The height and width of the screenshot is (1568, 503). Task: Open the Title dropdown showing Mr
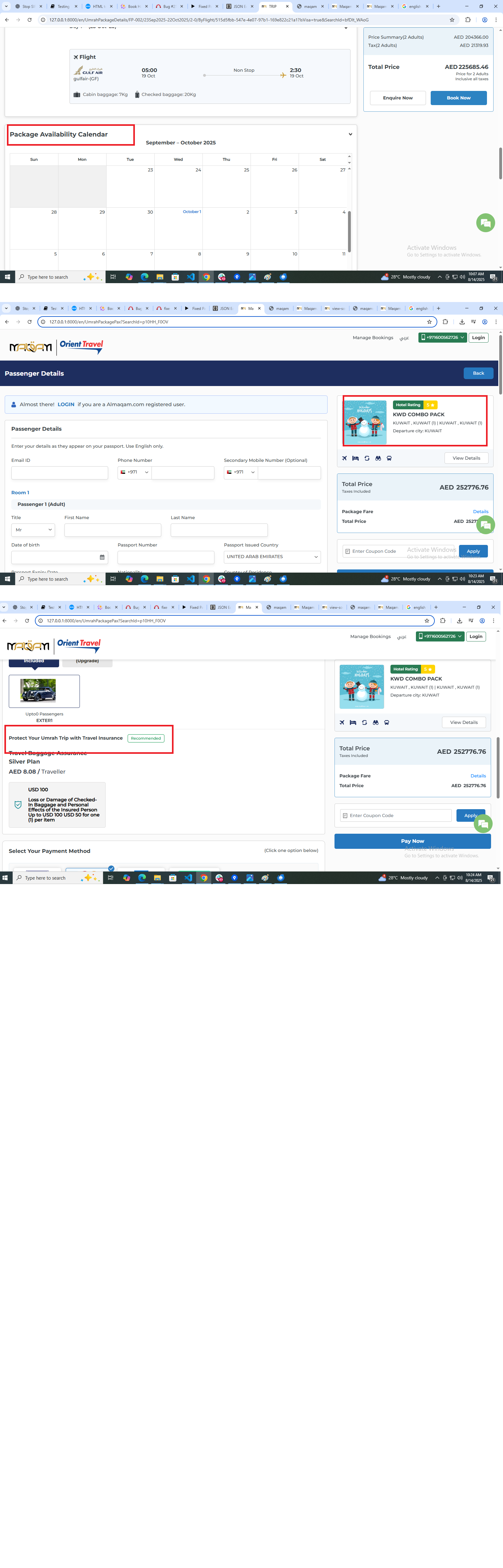[33, 529]
